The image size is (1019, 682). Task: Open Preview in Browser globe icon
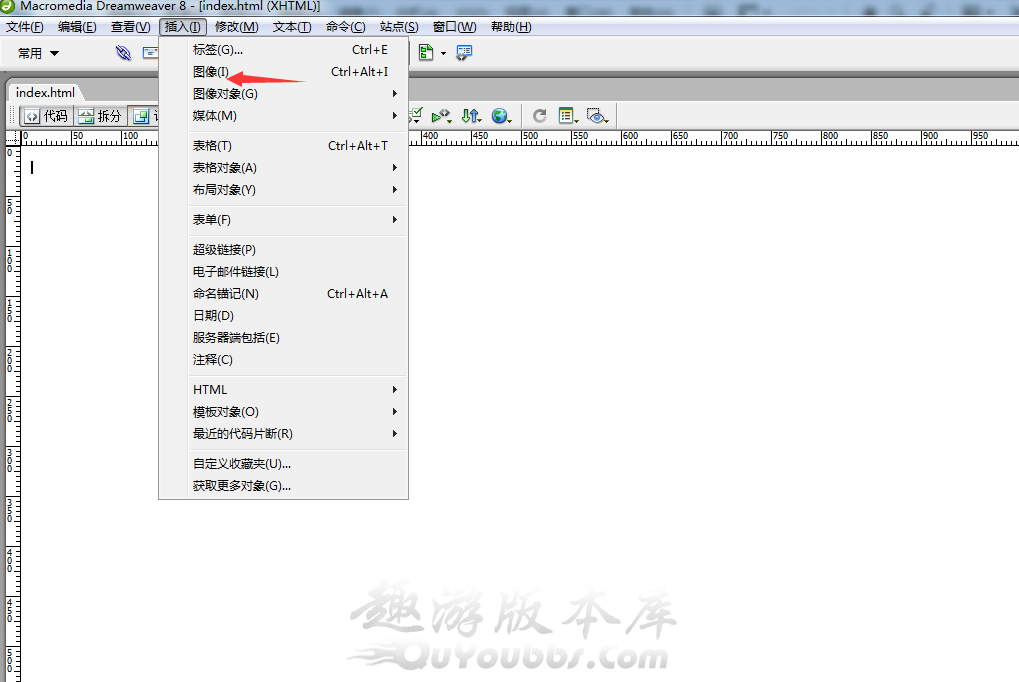coord(500,116)
